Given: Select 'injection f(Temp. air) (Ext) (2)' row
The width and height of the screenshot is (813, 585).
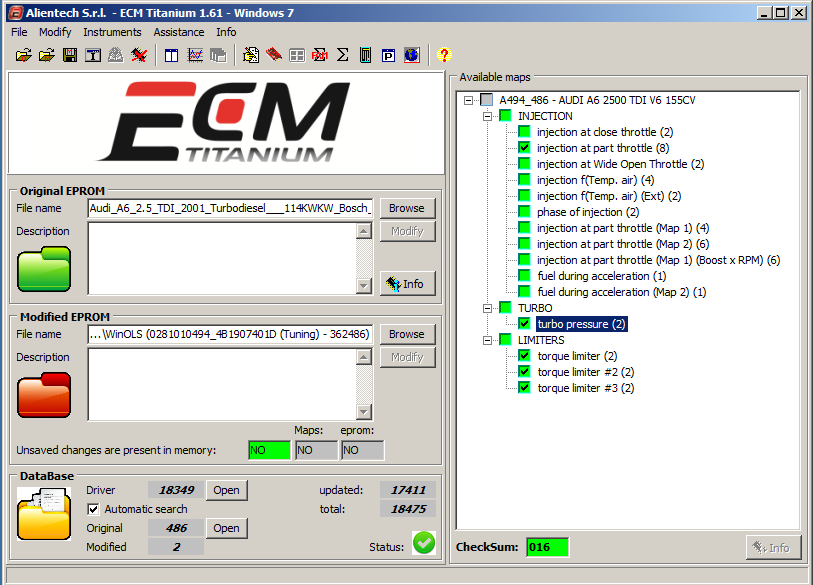Looking at the screenshot, I should point(609,196).
